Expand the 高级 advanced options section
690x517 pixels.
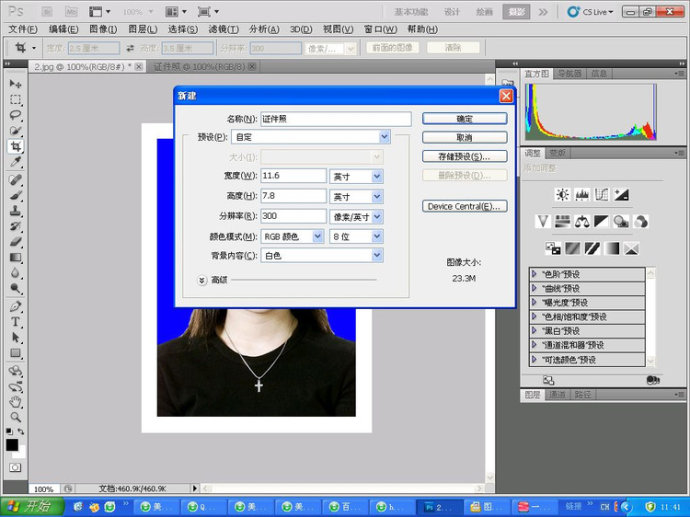pyautogui.click(x=202, y=280)
